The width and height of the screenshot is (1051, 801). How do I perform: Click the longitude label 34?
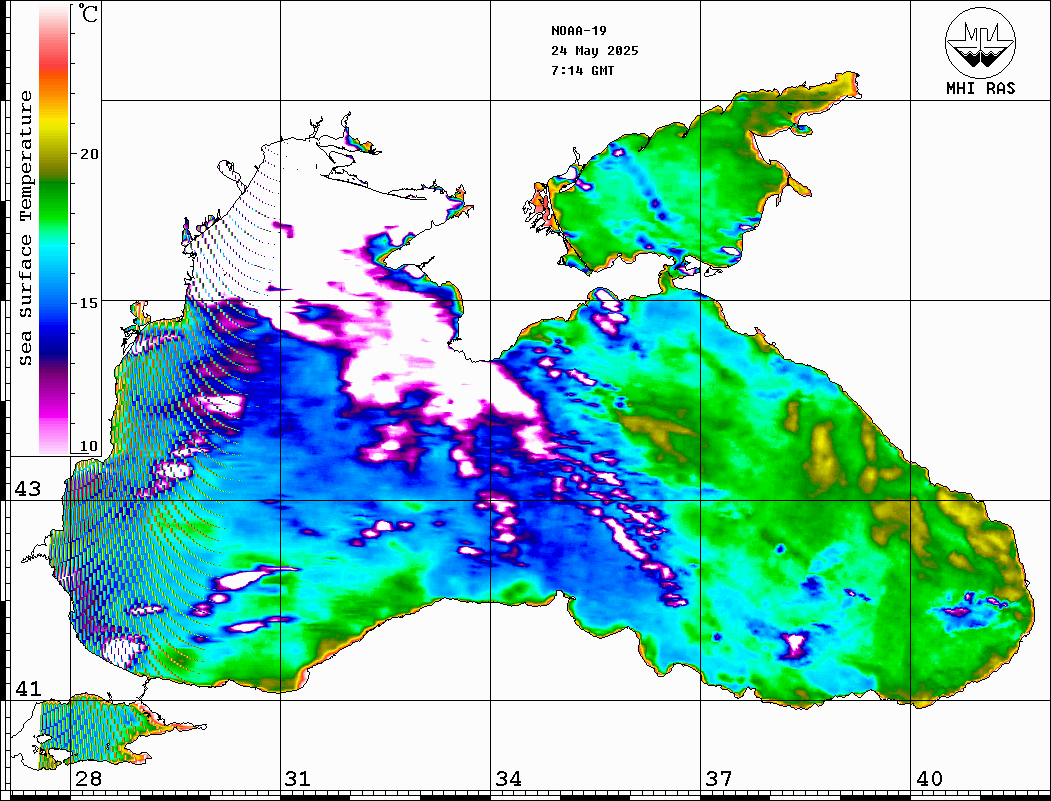[508, 779]
